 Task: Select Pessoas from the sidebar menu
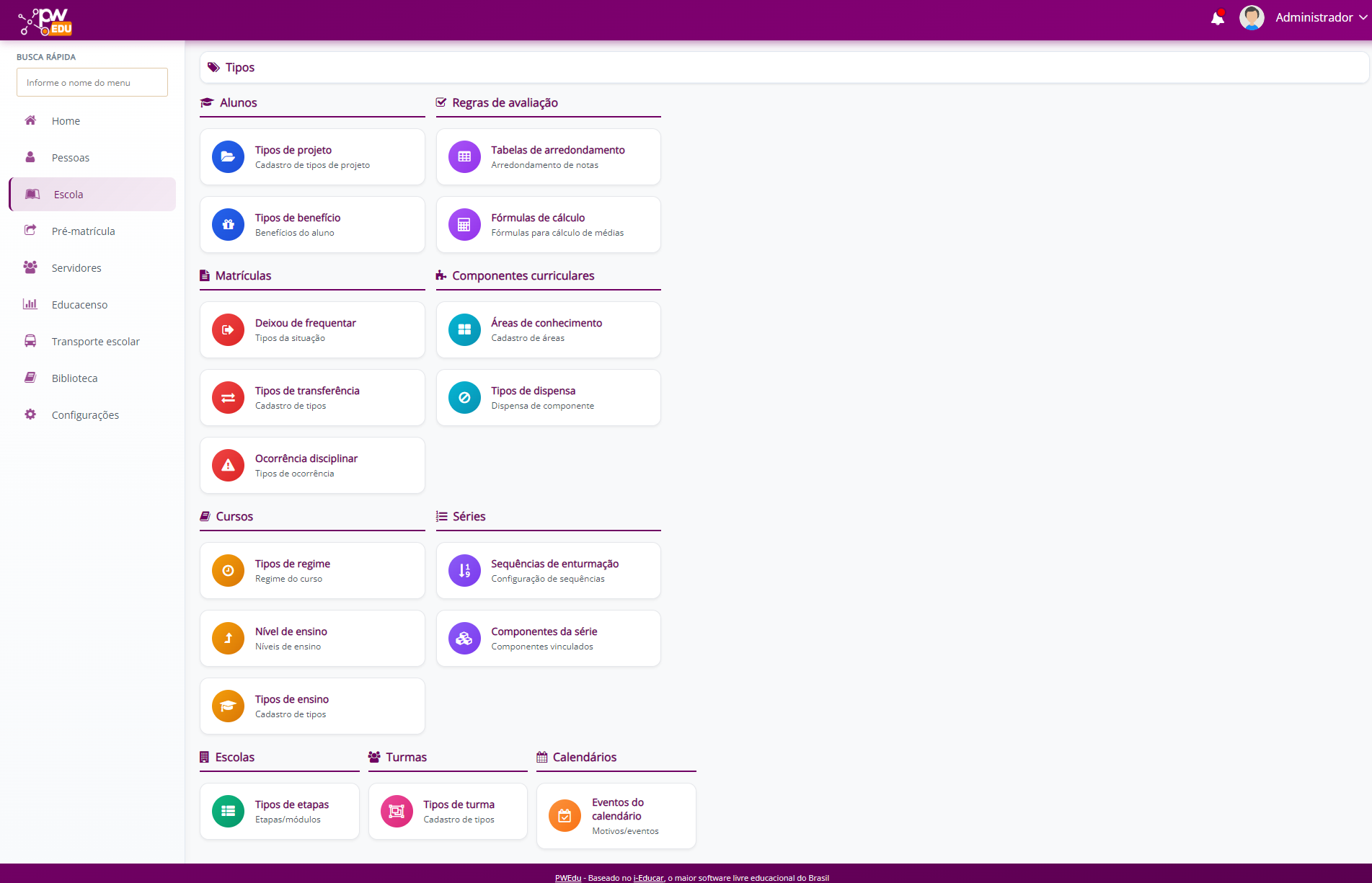(70, 158)
